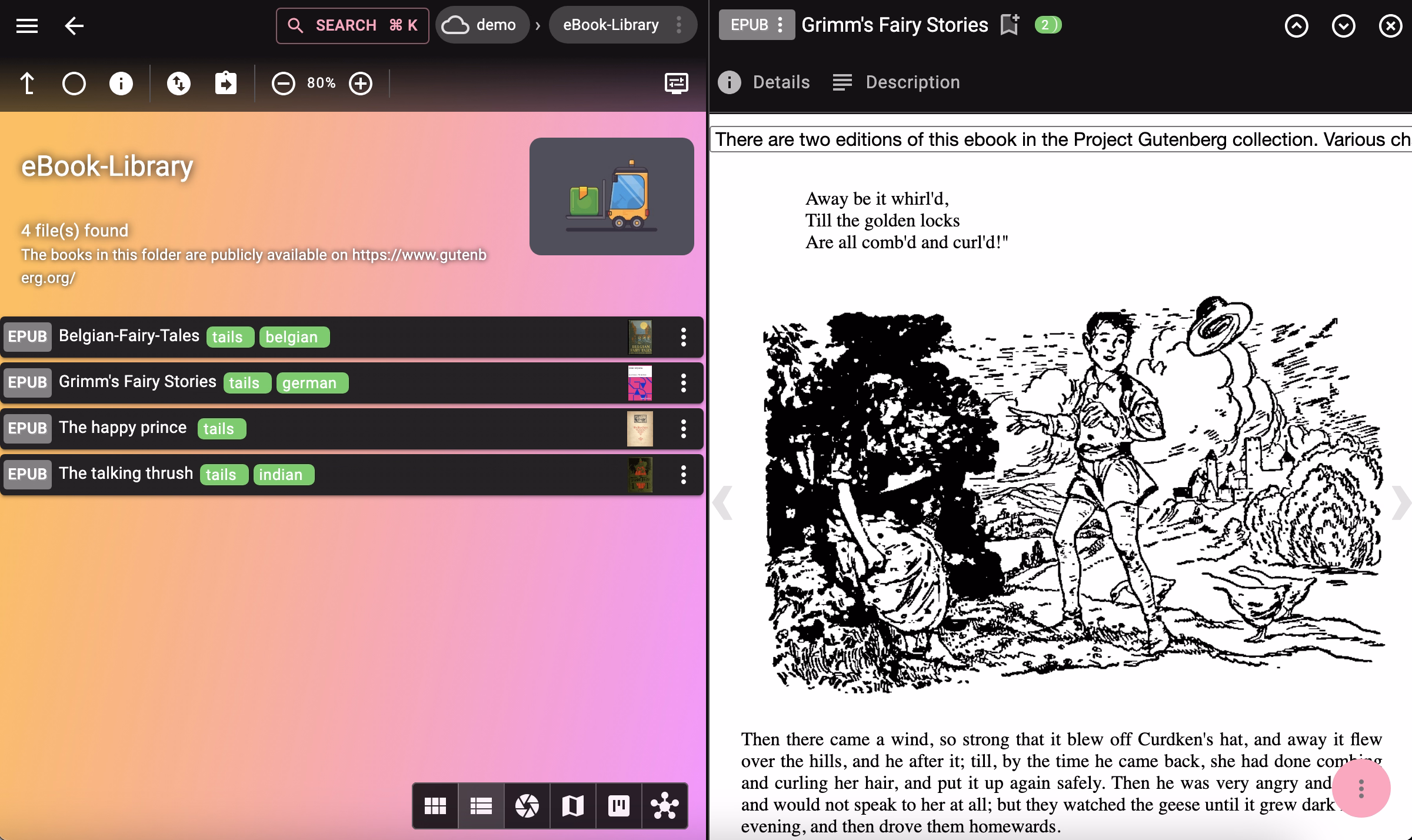This screenshot has height=840, width=1412.
Task: Toggle the list perspective view
Action: pyautogui.click(x=481, y=806)
